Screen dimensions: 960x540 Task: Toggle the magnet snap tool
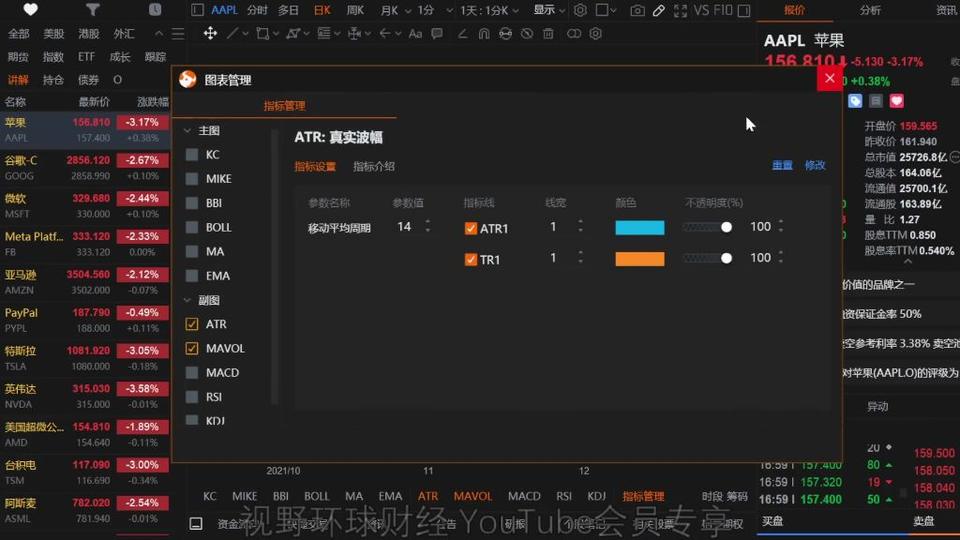(484, 34)
